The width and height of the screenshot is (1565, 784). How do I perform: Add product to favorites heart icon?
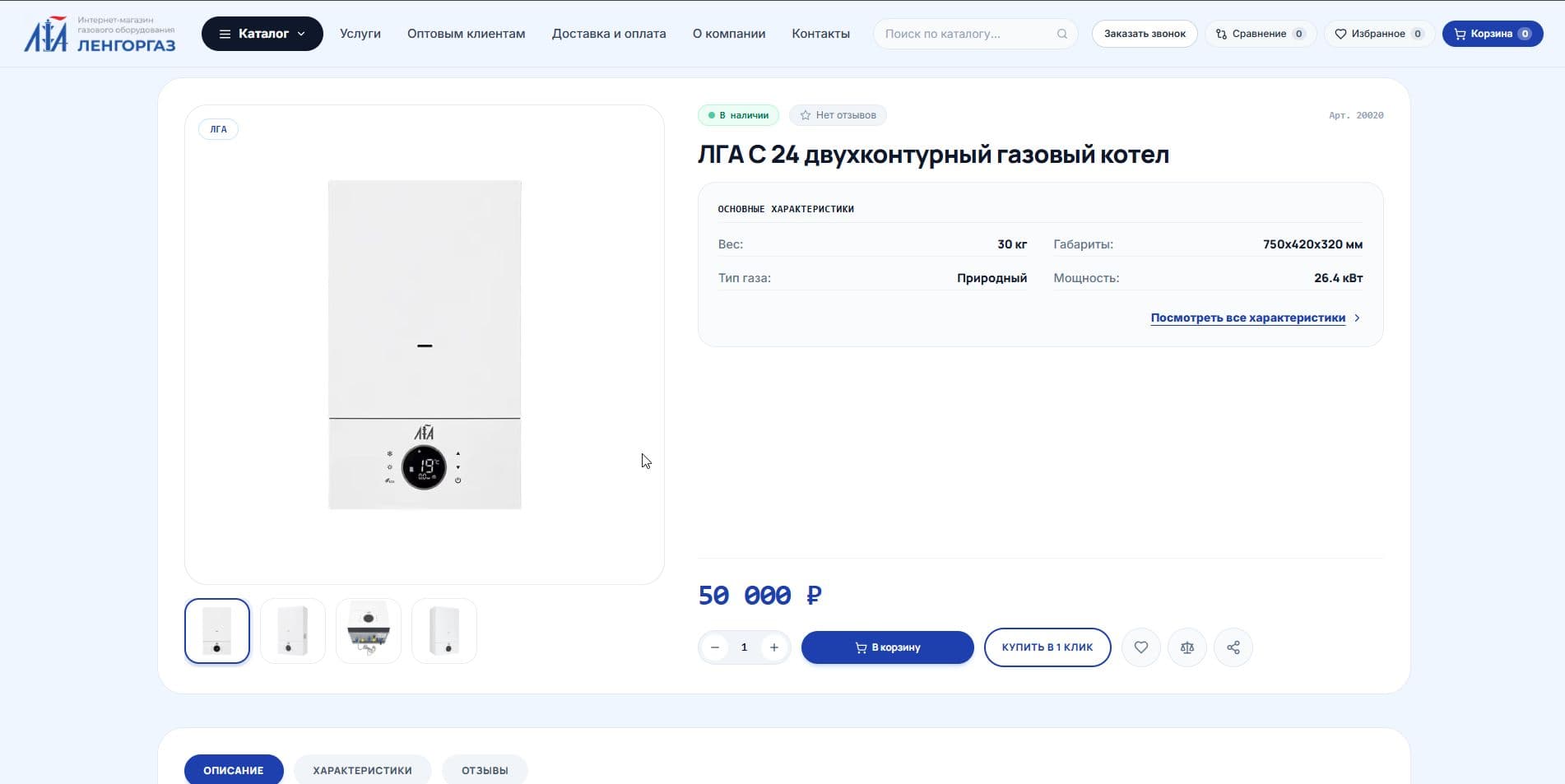pyautogui.click(x=1141, y=647)
